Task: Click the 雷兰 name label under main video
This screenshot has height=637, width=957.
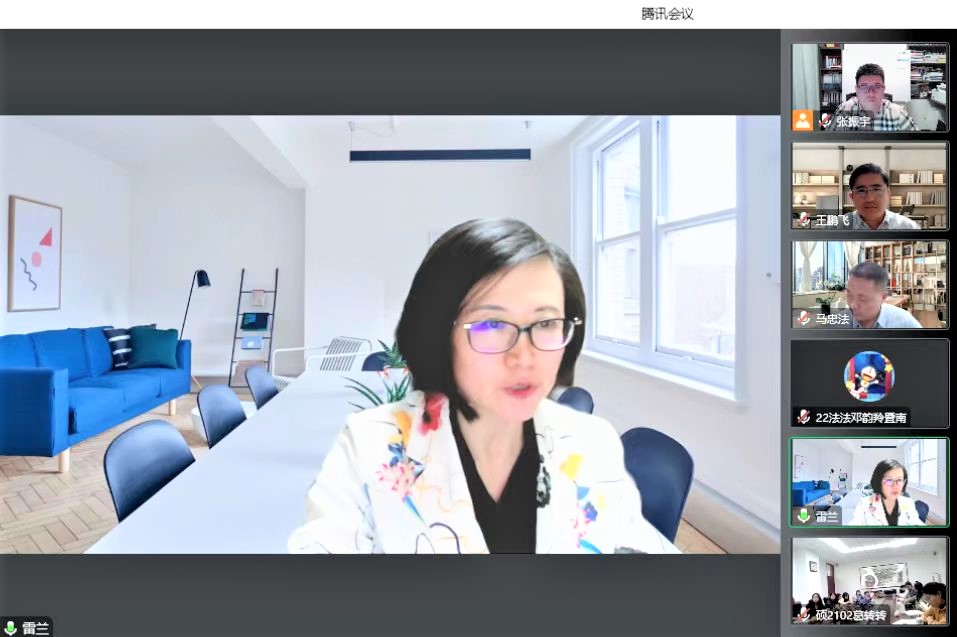Action: (35, 628)
